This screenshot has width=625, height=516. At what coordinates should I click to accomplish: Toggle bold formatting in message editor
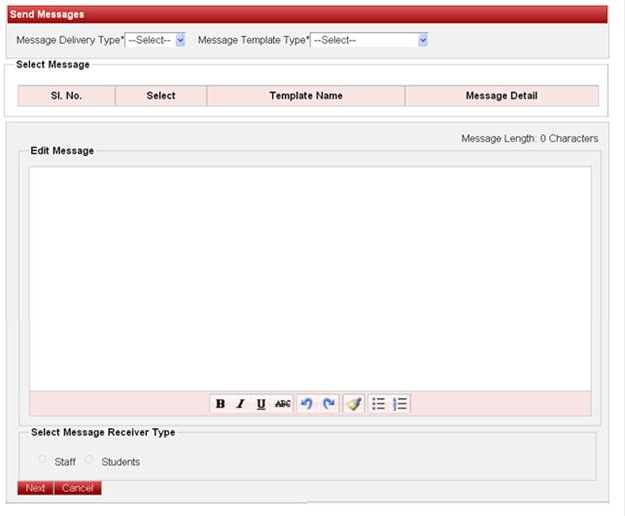pos(220,404)
